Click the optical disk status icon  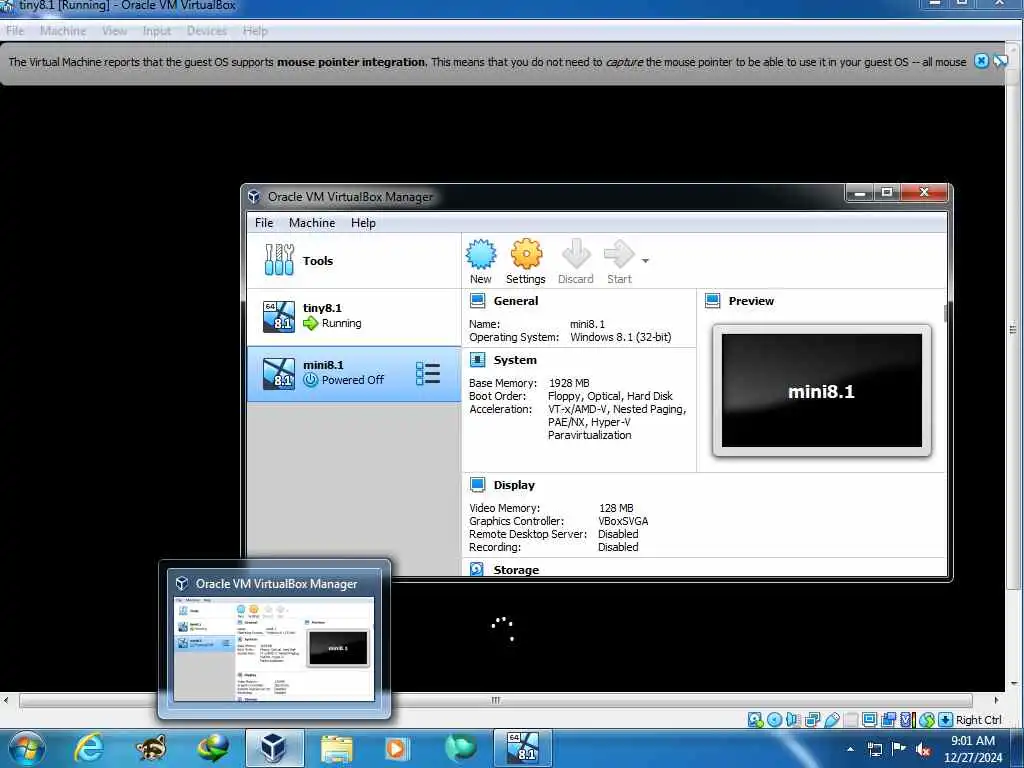click(775, 720)
